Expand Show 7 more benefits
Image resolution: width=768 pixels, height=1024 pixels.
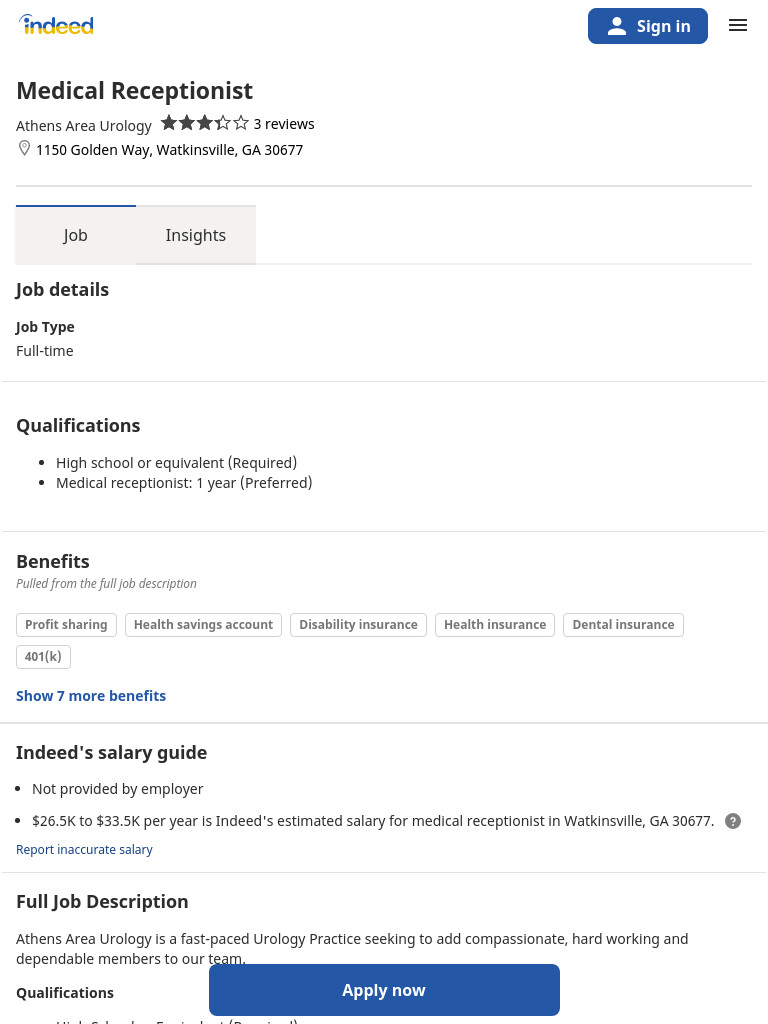[91, 696]
